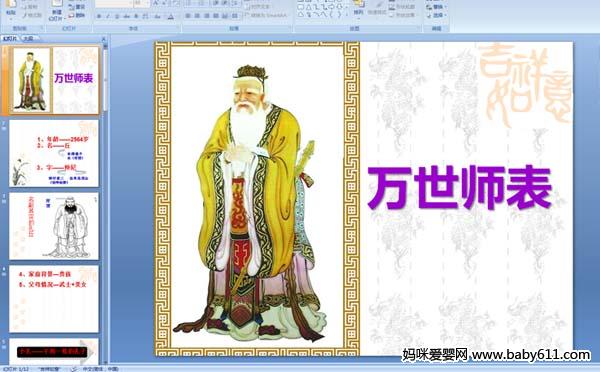
Task: Open the font color picker
Action: click(x=171, y=16)
